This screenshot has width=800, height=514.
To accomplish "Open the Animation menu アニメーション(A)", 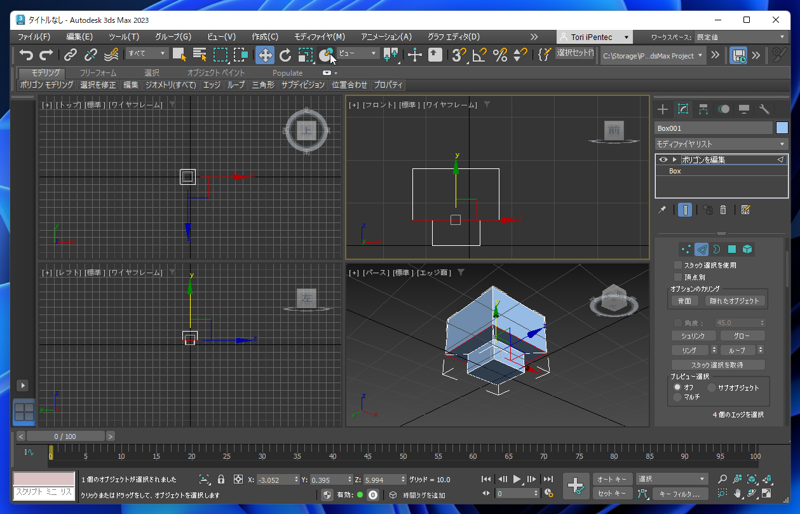I will pos(386,37).
